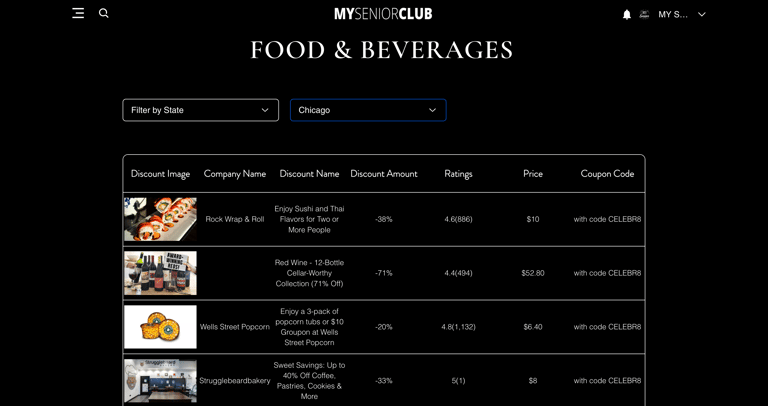
Task: Click the -38% discount amount
Action: coord(384,219)
